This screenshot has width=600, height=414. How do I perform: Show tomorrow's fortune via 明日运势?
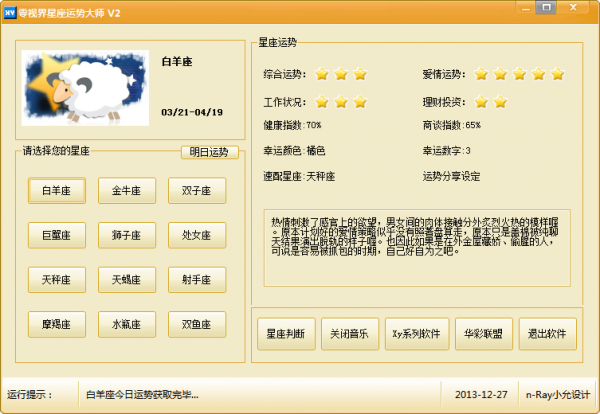210,152
